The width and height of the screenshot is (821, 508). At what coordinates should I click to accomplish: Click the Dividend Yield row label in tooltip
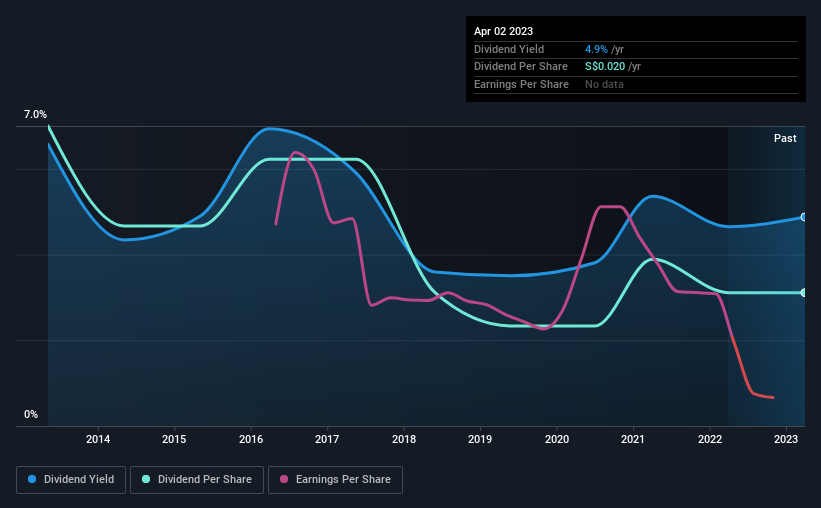[509, 49]
